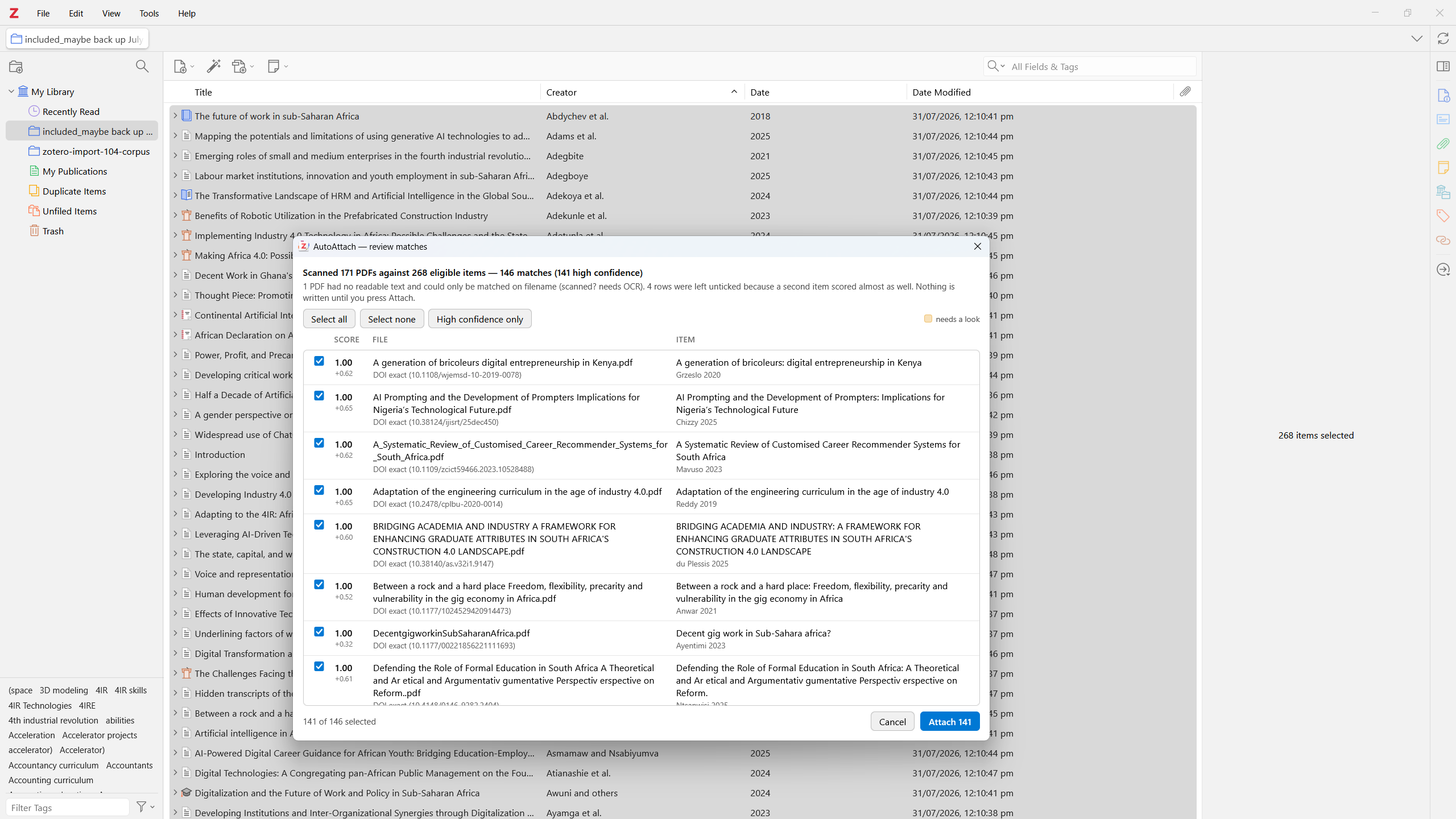Click the Zotero logo icon
This screenshot has width=1456, height=819.
pos(14,13)
